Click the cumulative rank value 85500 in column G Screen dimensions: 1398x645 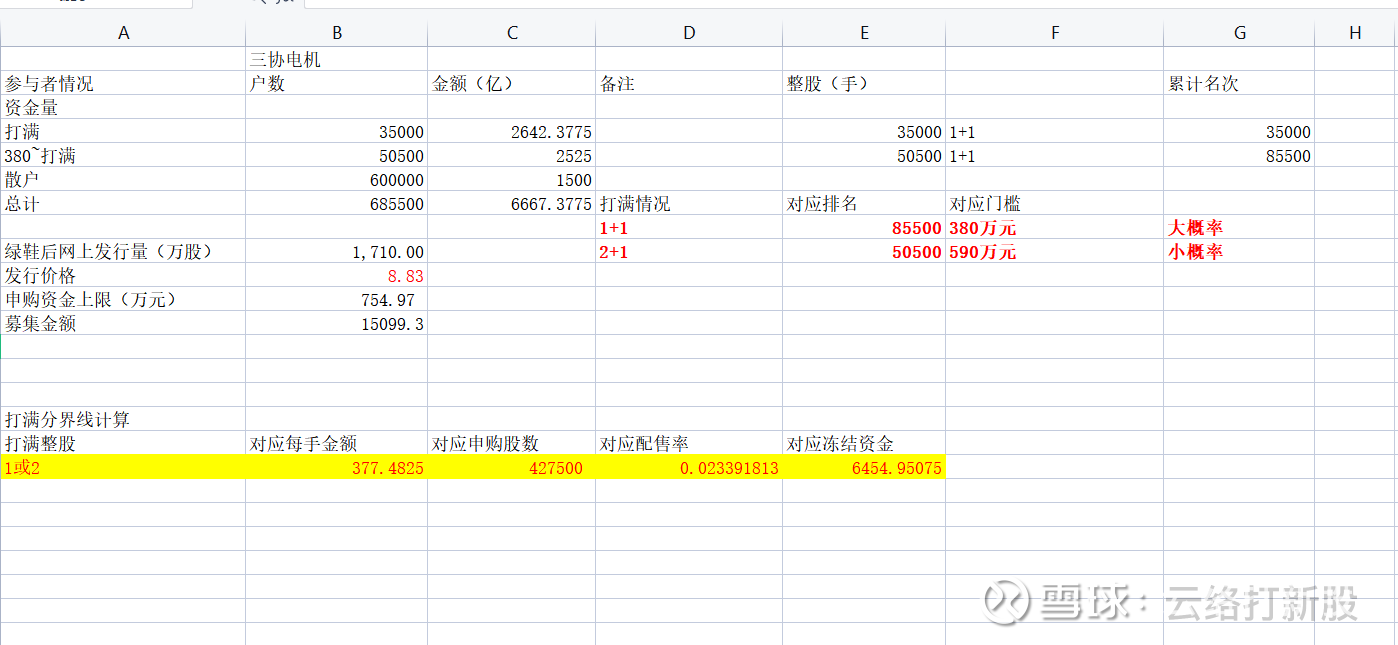[x=1239, y=155]
